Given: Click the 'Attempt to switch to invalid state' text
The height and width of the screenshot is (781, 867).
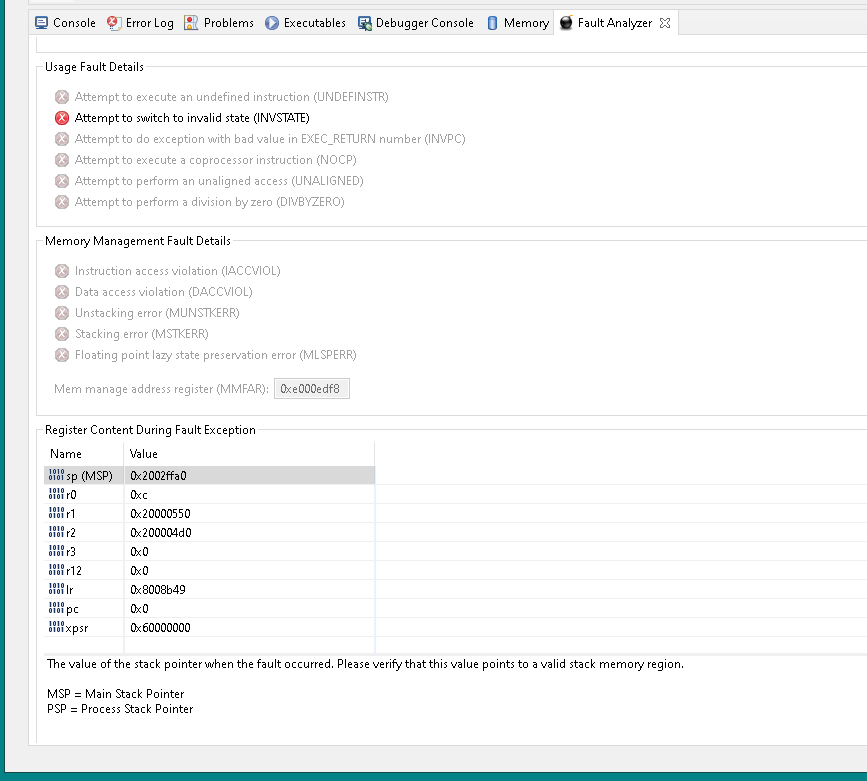Looking at the screenshot, I should [163, 118].
